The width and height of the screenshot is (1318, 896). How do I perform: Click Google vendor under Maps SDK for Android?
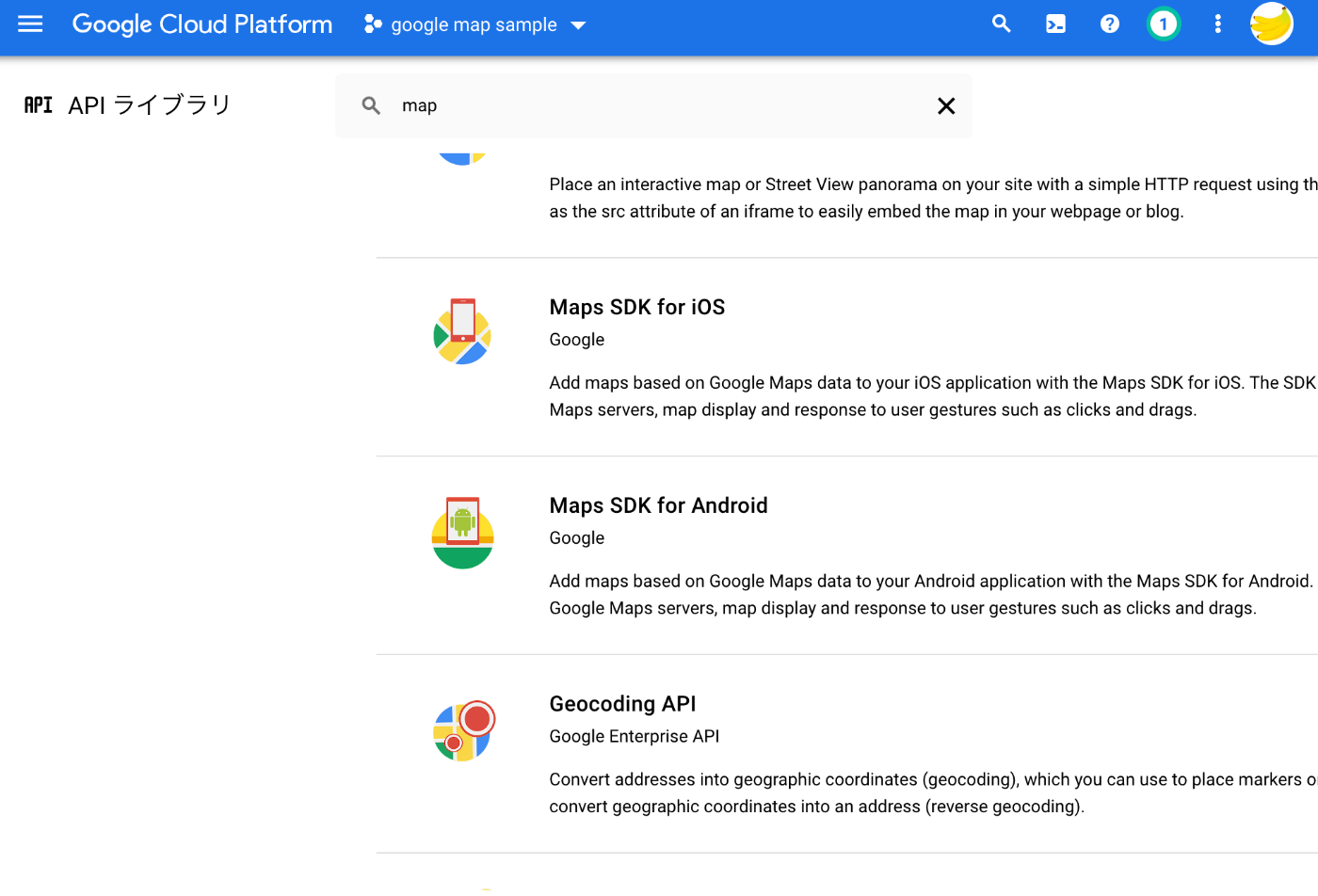pyautogui.click(x=577, y=538)
